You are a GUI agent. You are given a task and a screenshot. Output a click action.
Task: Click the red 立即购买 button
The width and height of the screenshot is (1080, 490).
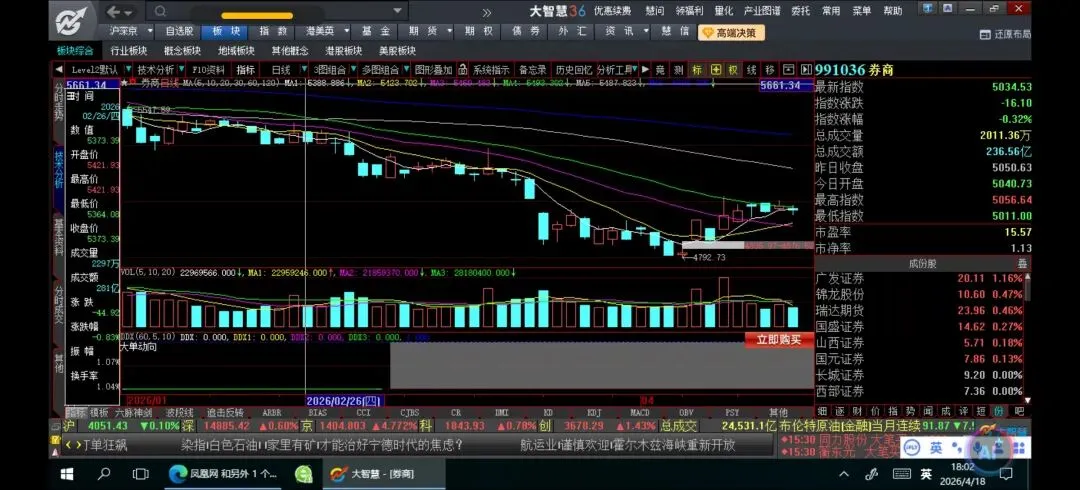coord(779,340)
